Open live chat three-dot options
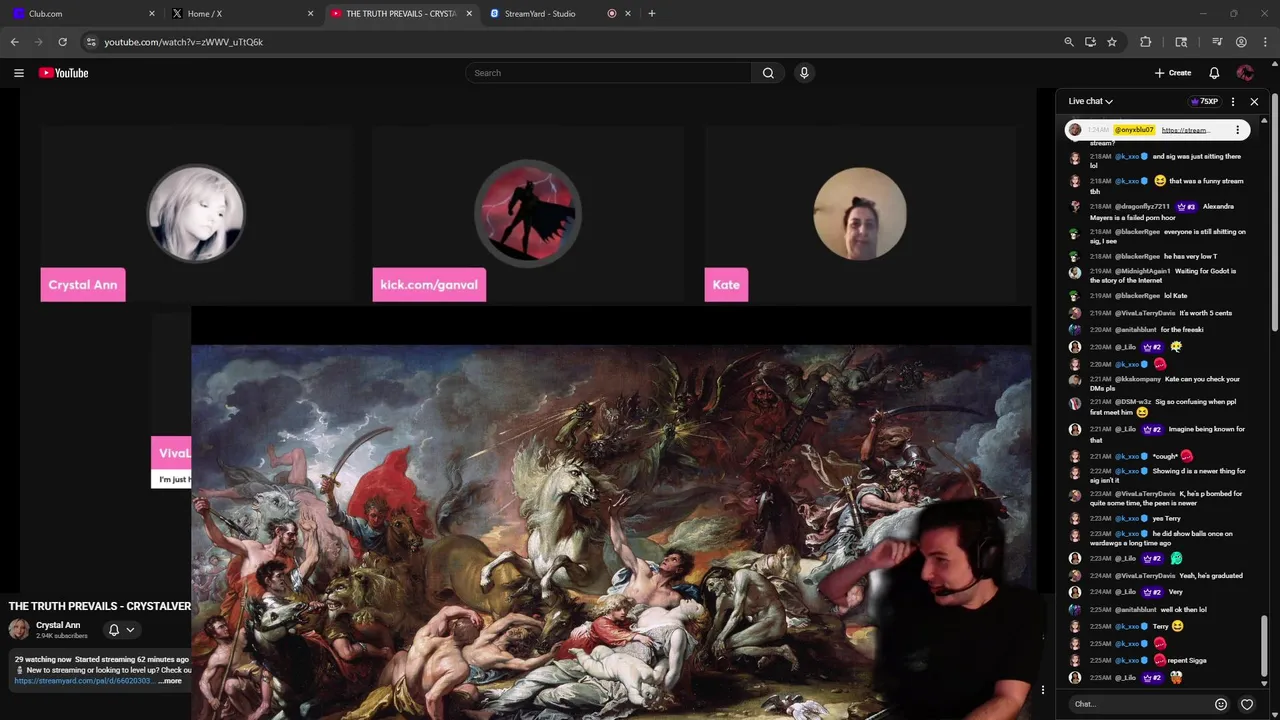Screen dimensions: 1280x720 click(x=1233, y=101)
